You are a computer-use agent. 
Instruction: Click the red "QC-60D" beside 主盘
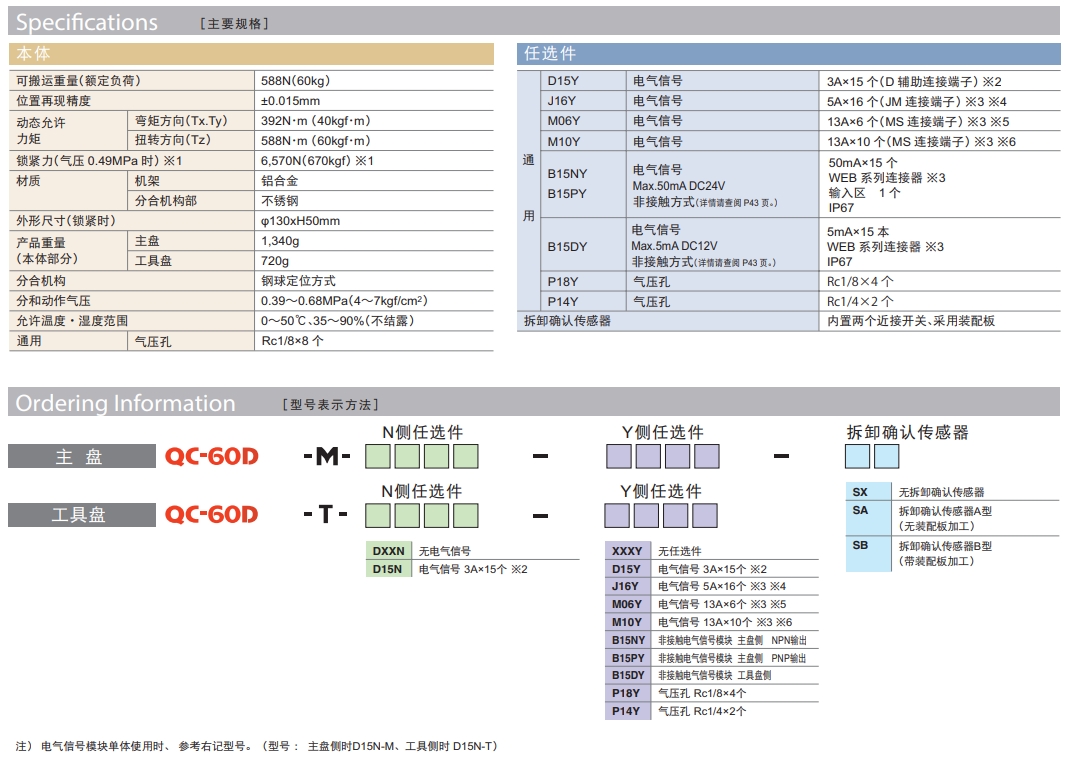212,456
